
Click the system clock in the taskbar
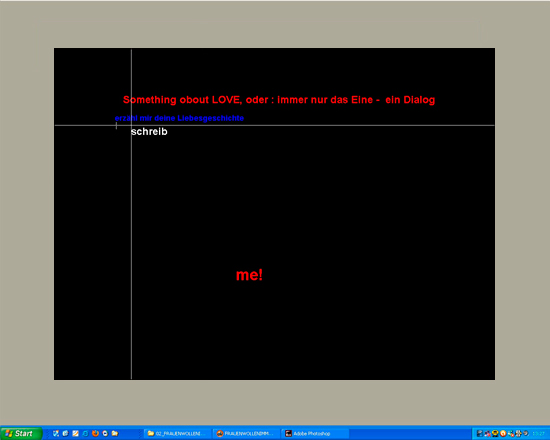coord(538,434)
